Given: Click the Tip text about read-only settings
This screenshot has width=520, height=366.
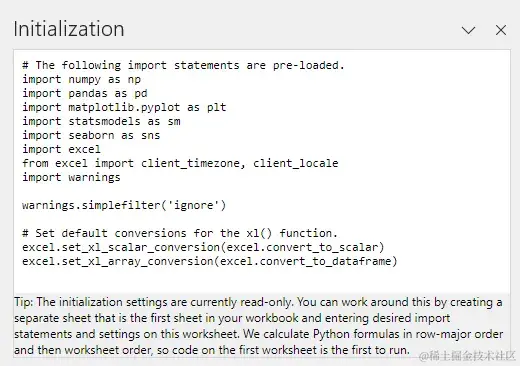Looking at the screenshot, I should (x=259, y=326).
